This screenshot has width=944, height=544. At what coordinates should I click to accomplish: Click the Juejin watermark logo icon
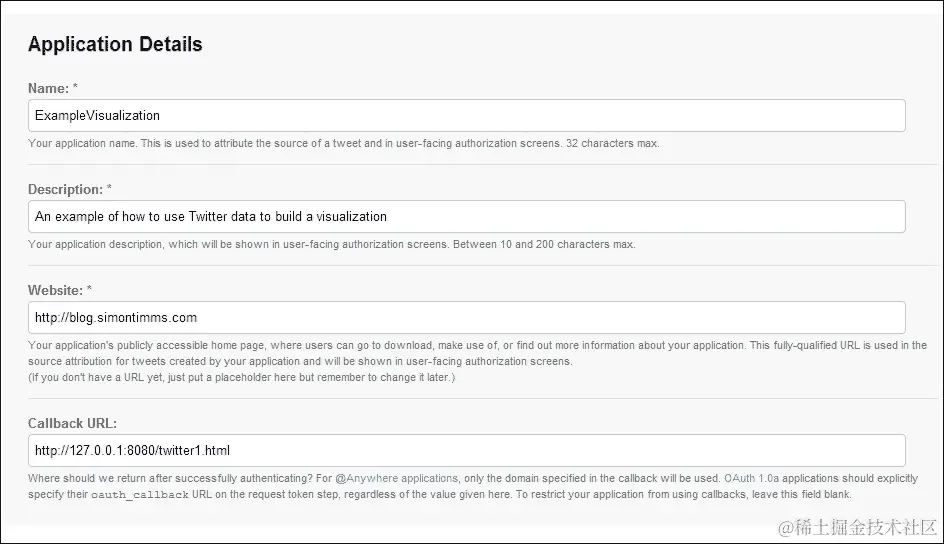point(786,525)
